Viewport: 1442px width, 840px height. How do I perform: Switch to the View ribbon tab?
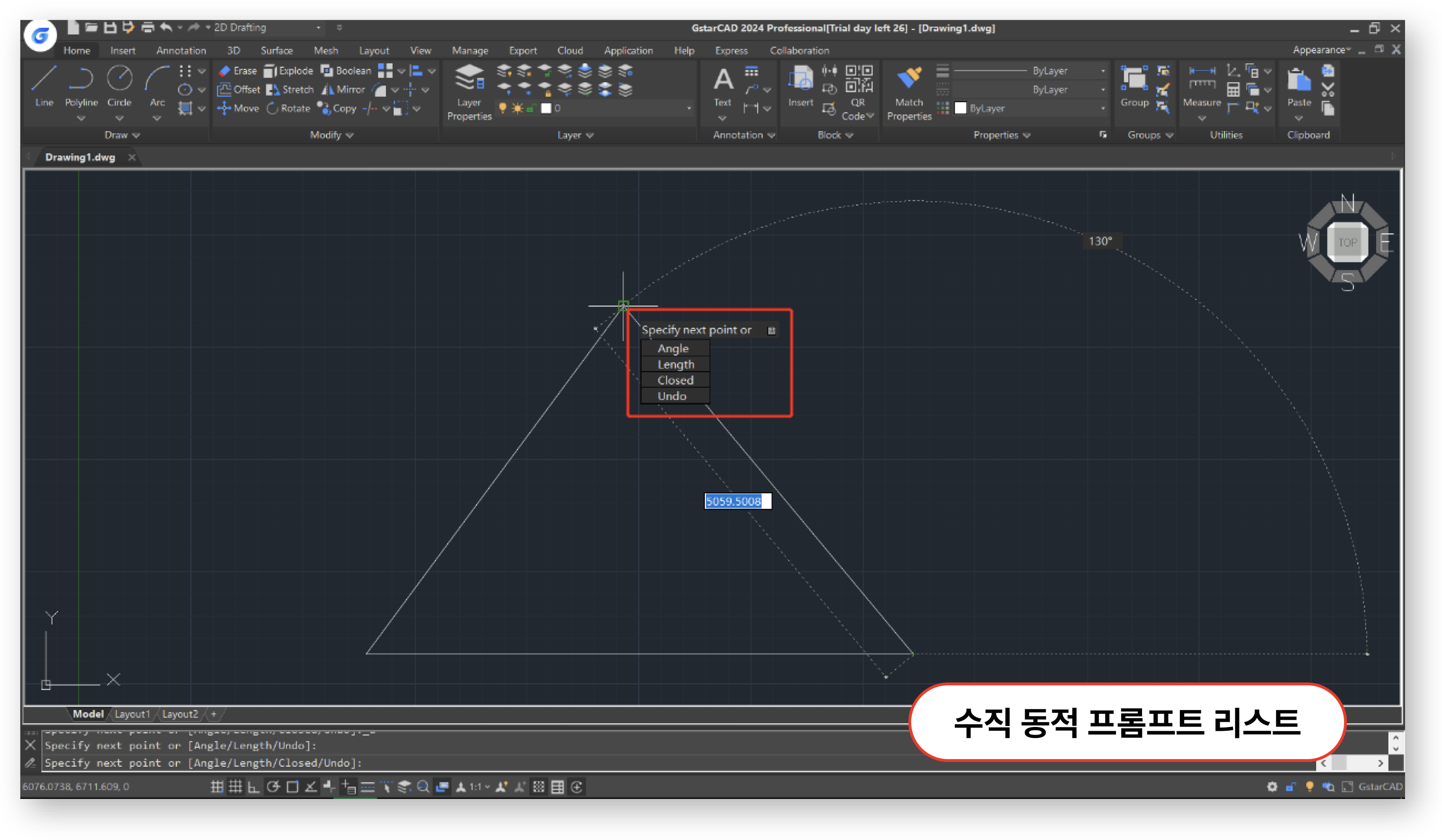coord(421,50)
